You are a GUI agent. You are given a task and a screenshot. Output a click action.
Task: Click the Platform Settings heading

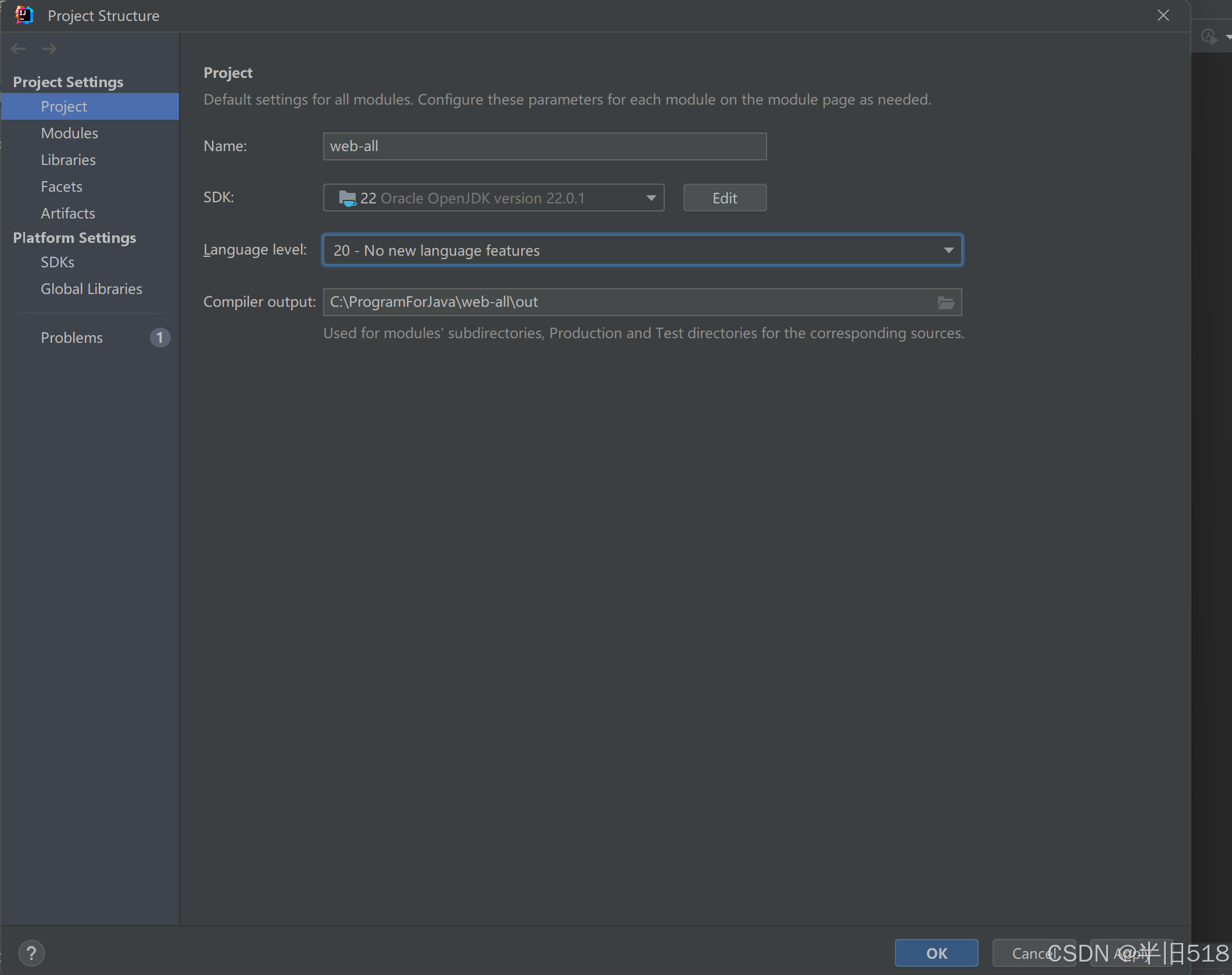pos(74,238)
